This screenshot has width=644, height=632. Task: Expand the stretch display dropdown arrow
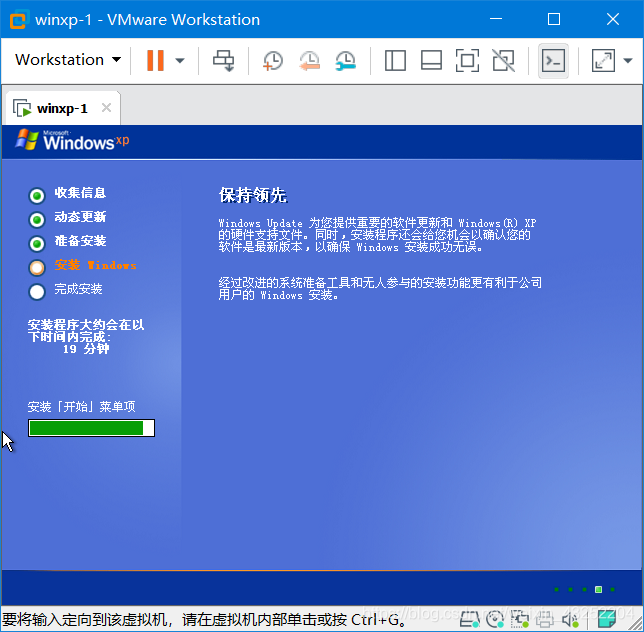point(628,60)
